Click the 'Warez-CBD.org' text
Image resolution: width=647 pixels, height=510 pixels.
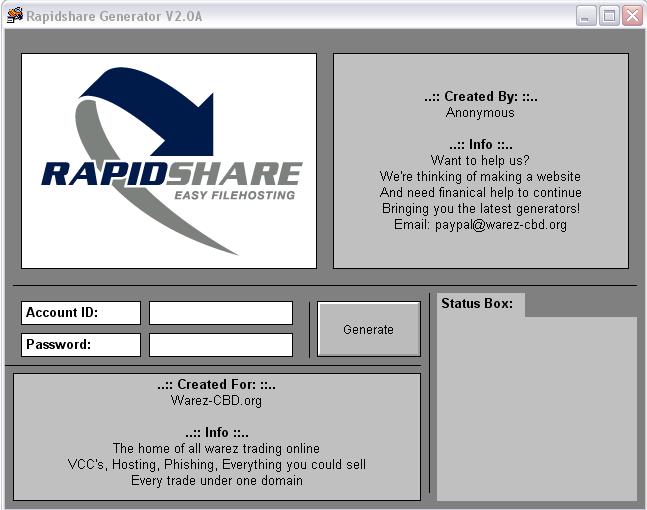pyautogui.click(x=216, y=400)
